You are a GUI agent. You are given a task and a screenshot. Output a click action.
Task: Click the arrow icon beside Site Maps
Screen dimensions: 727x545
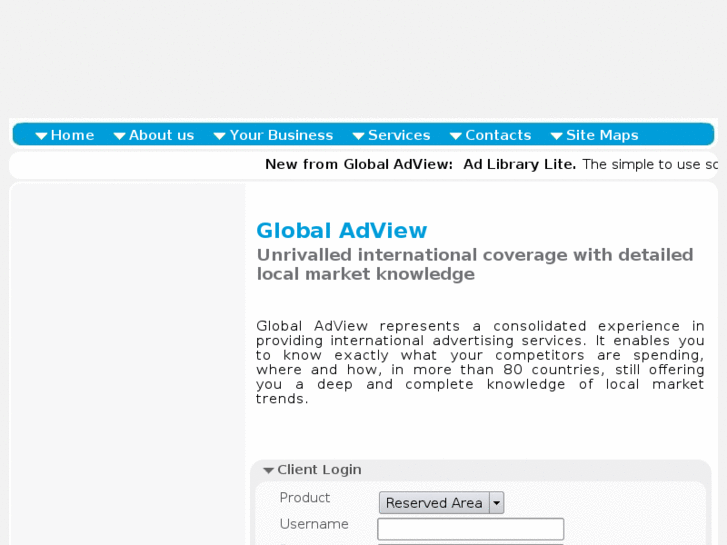[x=557, y=136]
